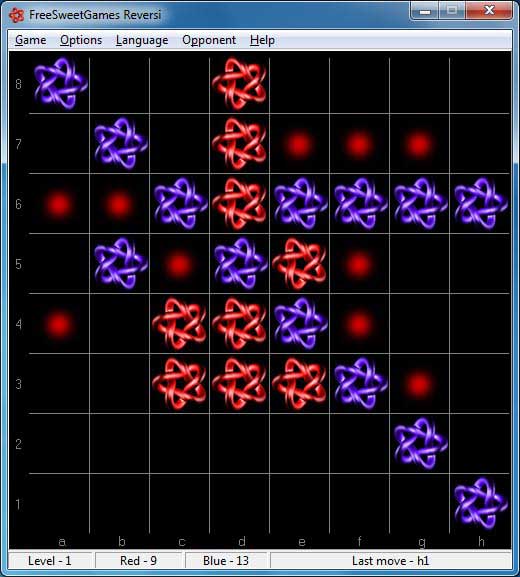Place a piece on hint dot g7
520x577 pixels.
(x=419, y=144)
